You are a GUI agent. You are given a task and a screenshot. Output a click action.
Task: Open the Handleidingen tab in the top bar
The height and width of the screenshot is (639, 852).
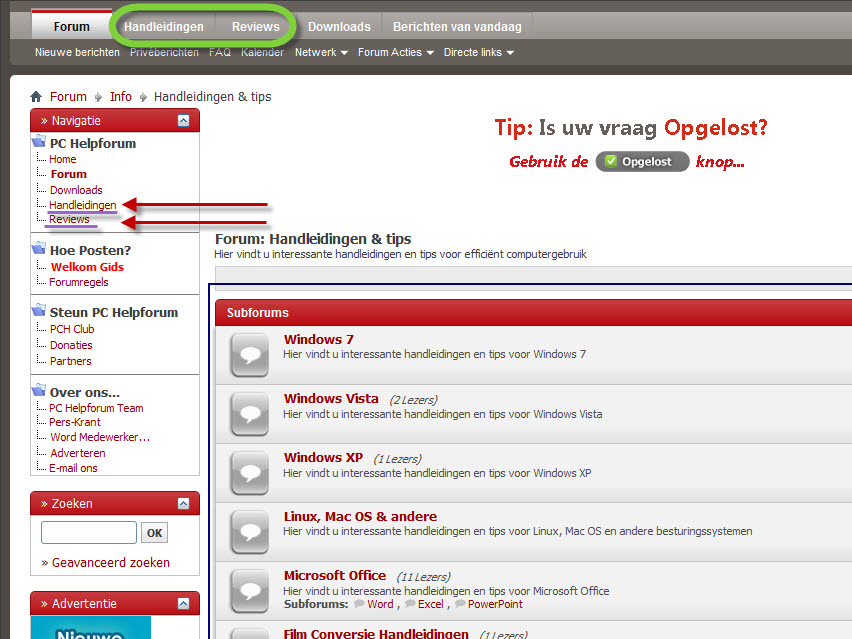(x=164, y=27)
